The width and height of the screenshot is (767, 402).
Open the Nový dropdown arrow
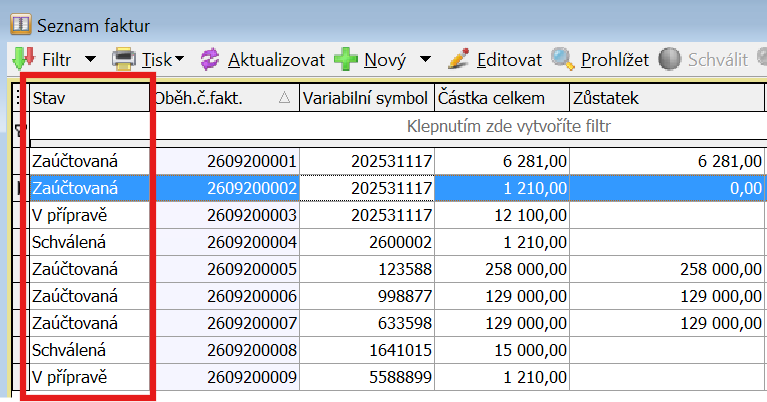426,60
